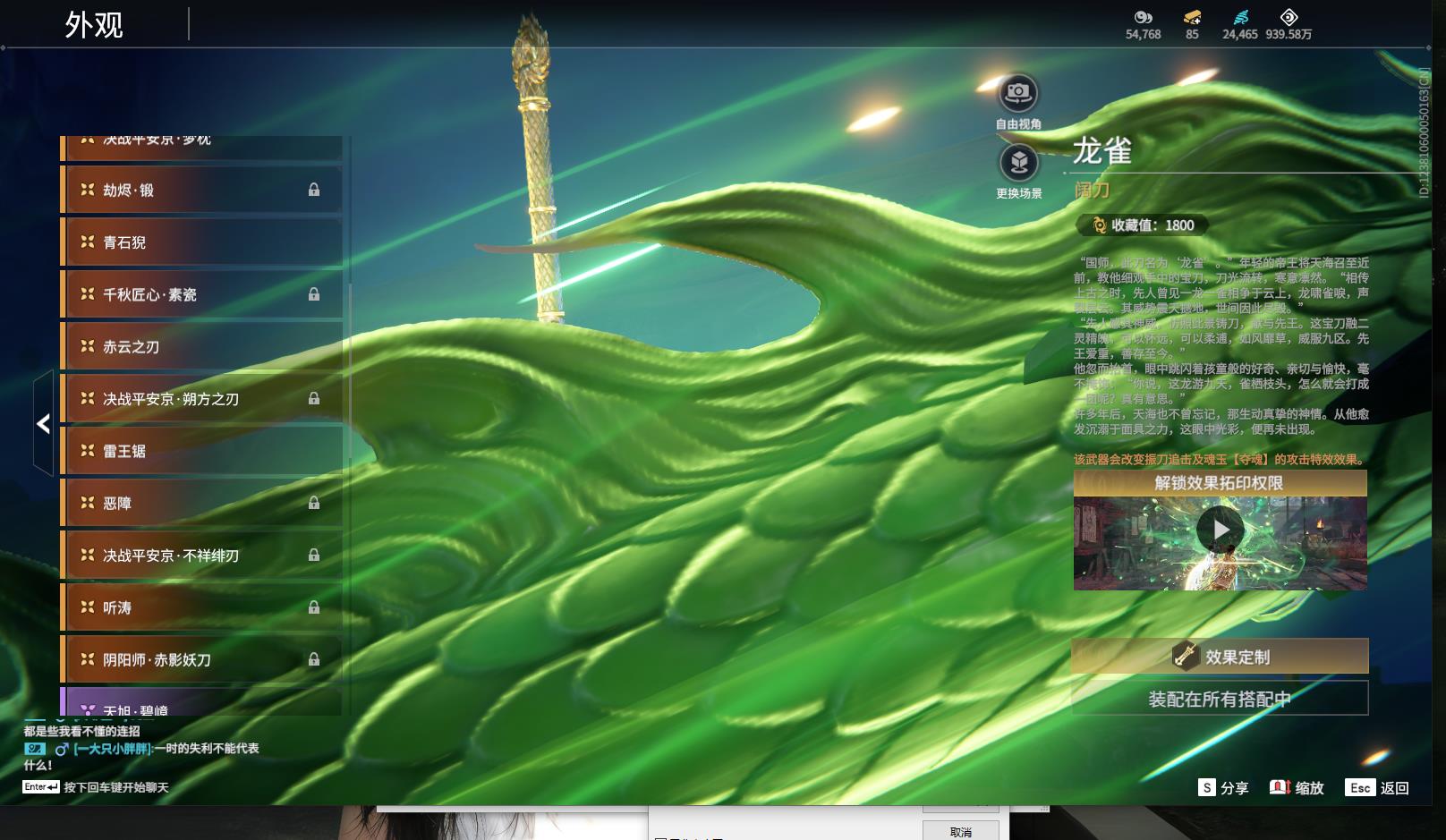Click the lock icon on 劫烬·锻

coord(314,190)
